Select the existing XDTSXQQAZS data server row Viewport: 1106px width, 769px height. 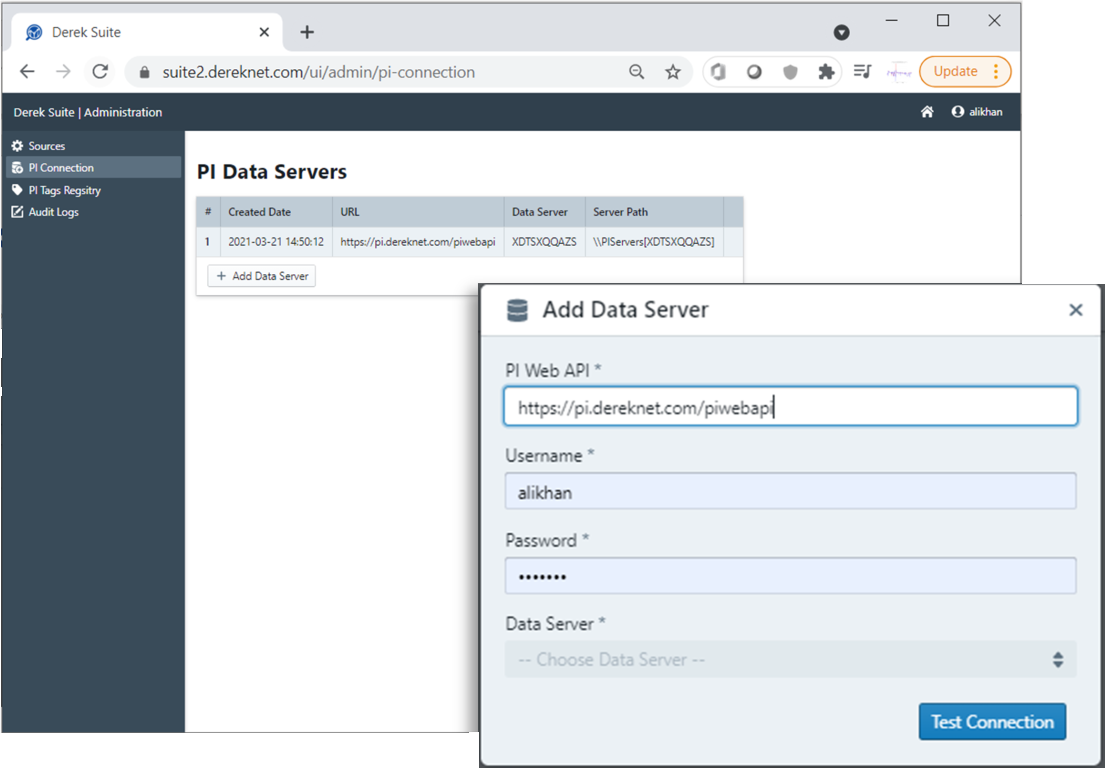point(468,242)
